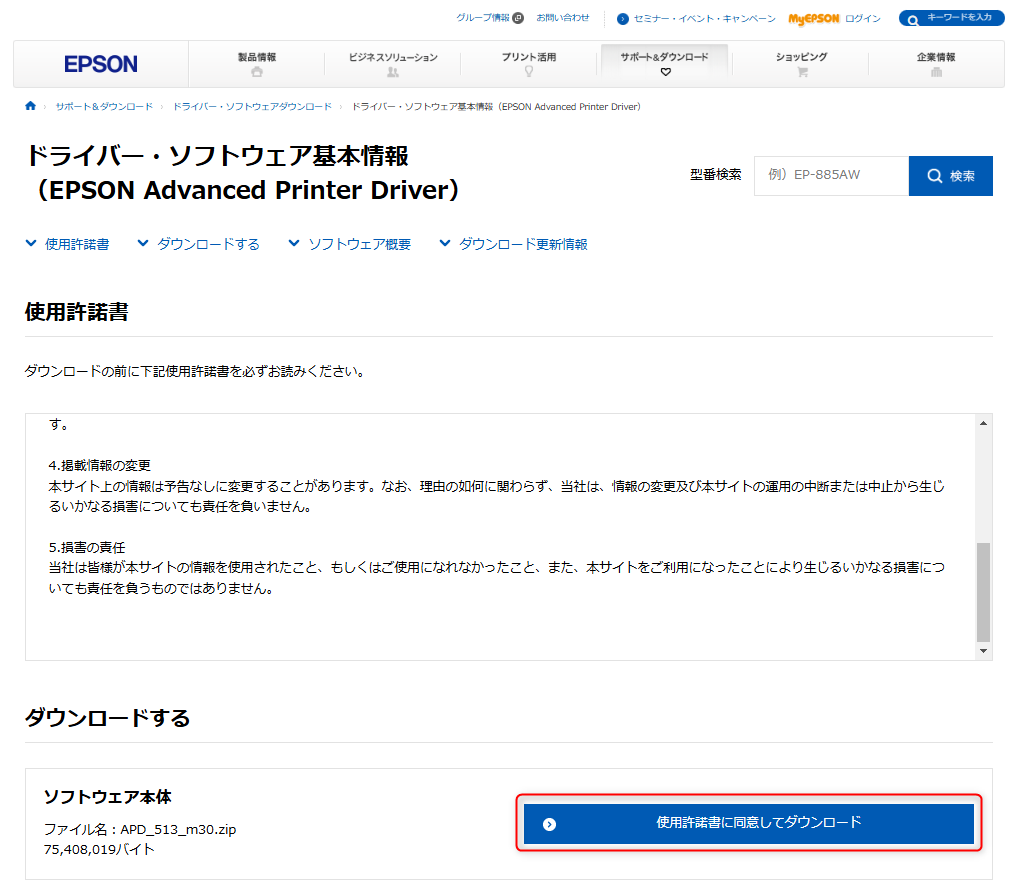The width and height of the screenshot is (1012, 894).
Task: Click magnifier icon in keyword search
Action: click(913, 20)
